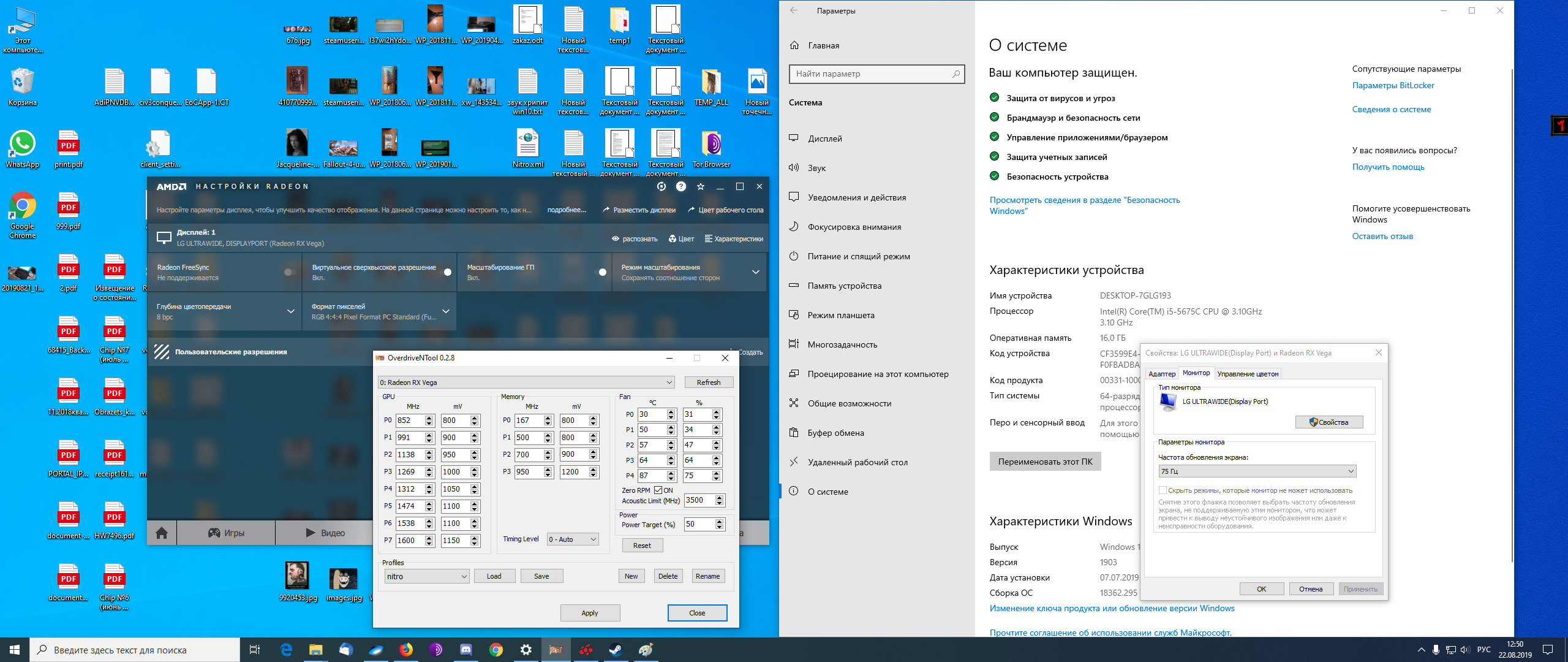Check 'Скрыть режимы' monitor checkbox
This screenshot has width=1568, height=662.
[1162, 490]
